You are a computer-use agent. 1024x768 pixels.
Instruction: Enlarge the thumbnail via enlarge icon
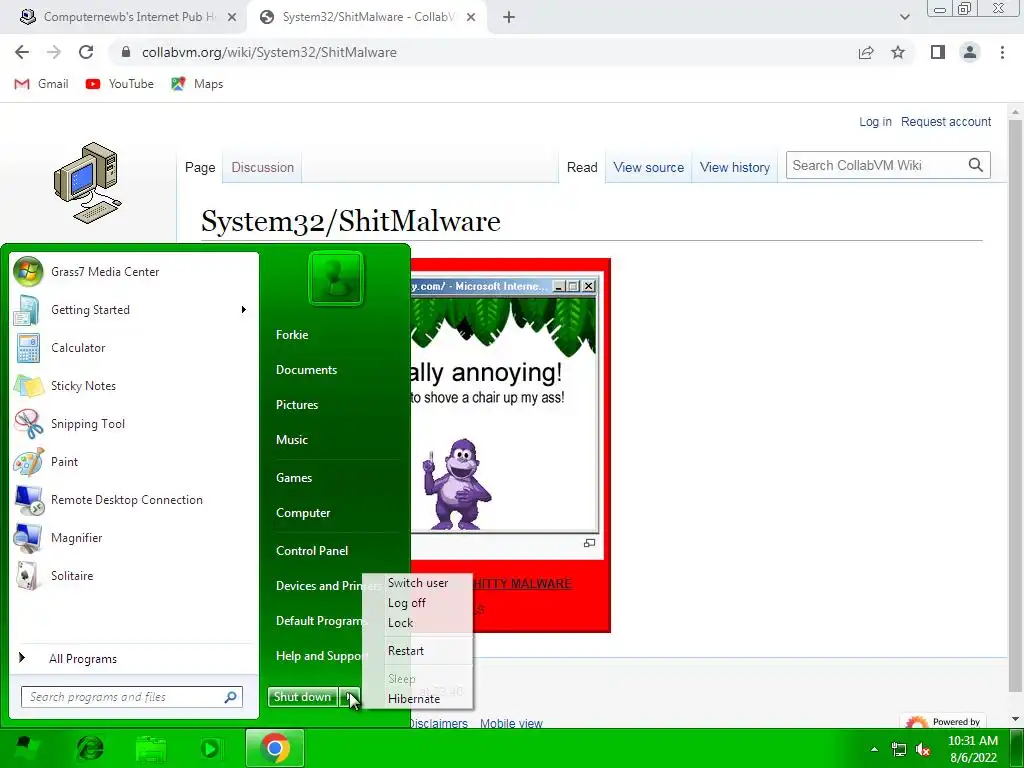pos(589,543)
